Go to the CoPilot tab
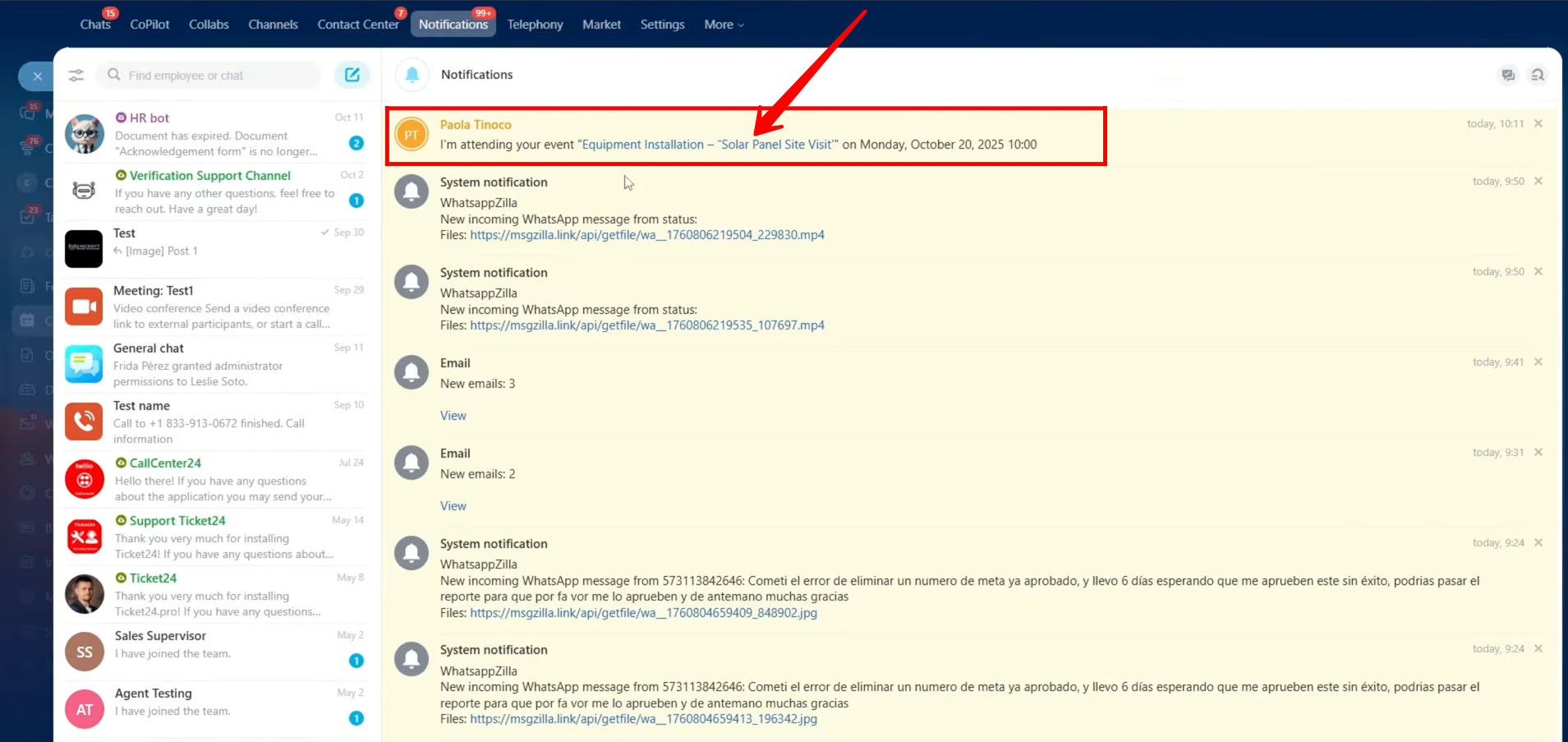 [149, 25]
